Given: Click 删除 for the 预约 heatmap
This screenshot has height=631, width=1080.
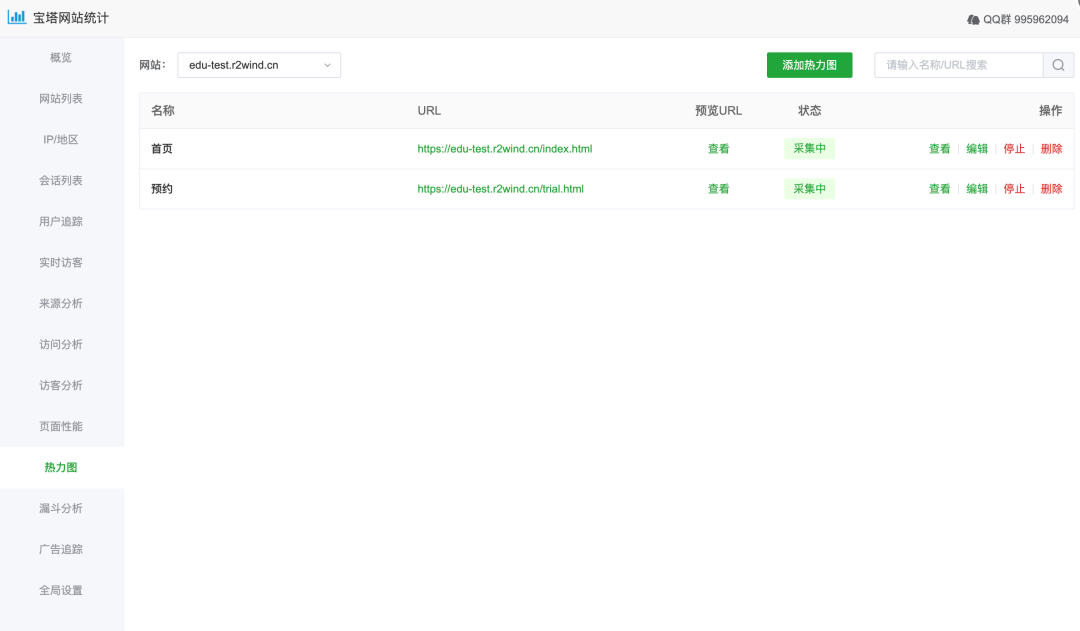Looking at the screenshot, I should (1051, 189).
